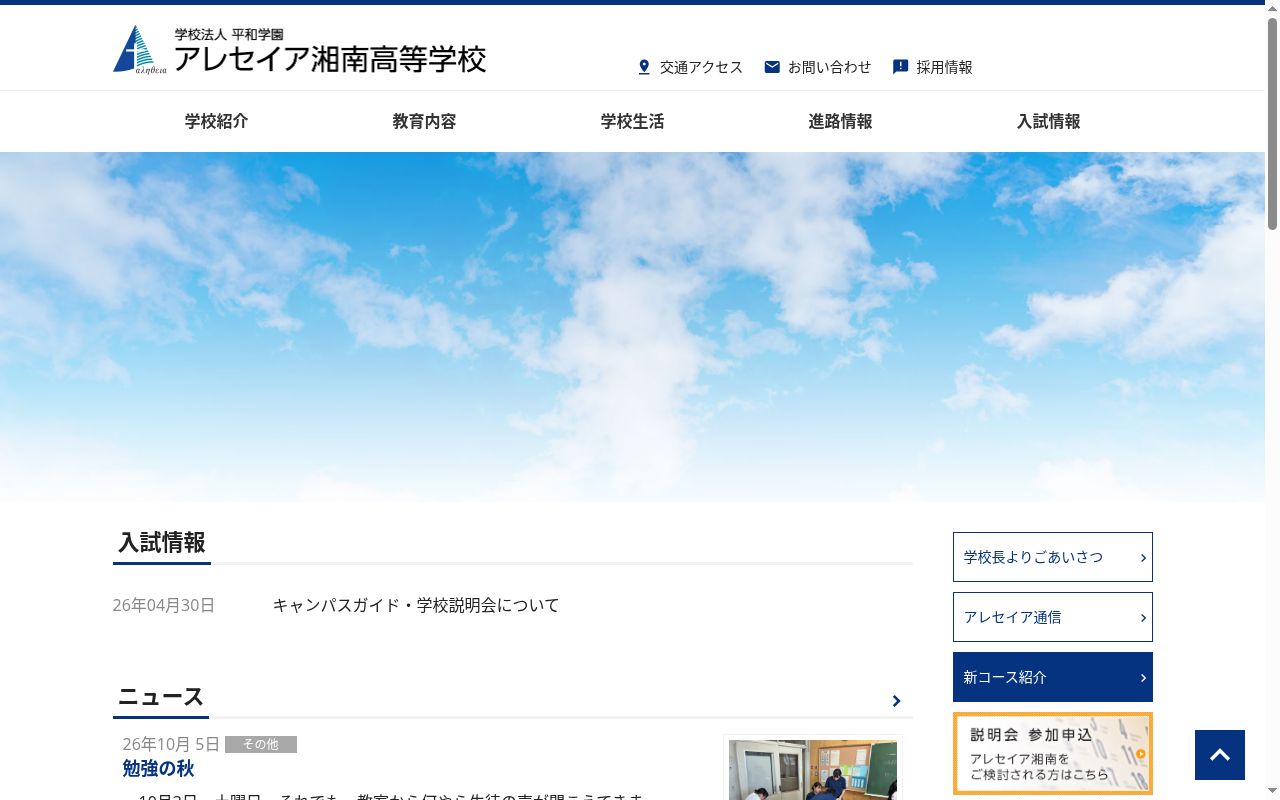Click the speech bubble icon beside 採用情報
This screenshot has width=1280, height=800.
coord(900,67)
